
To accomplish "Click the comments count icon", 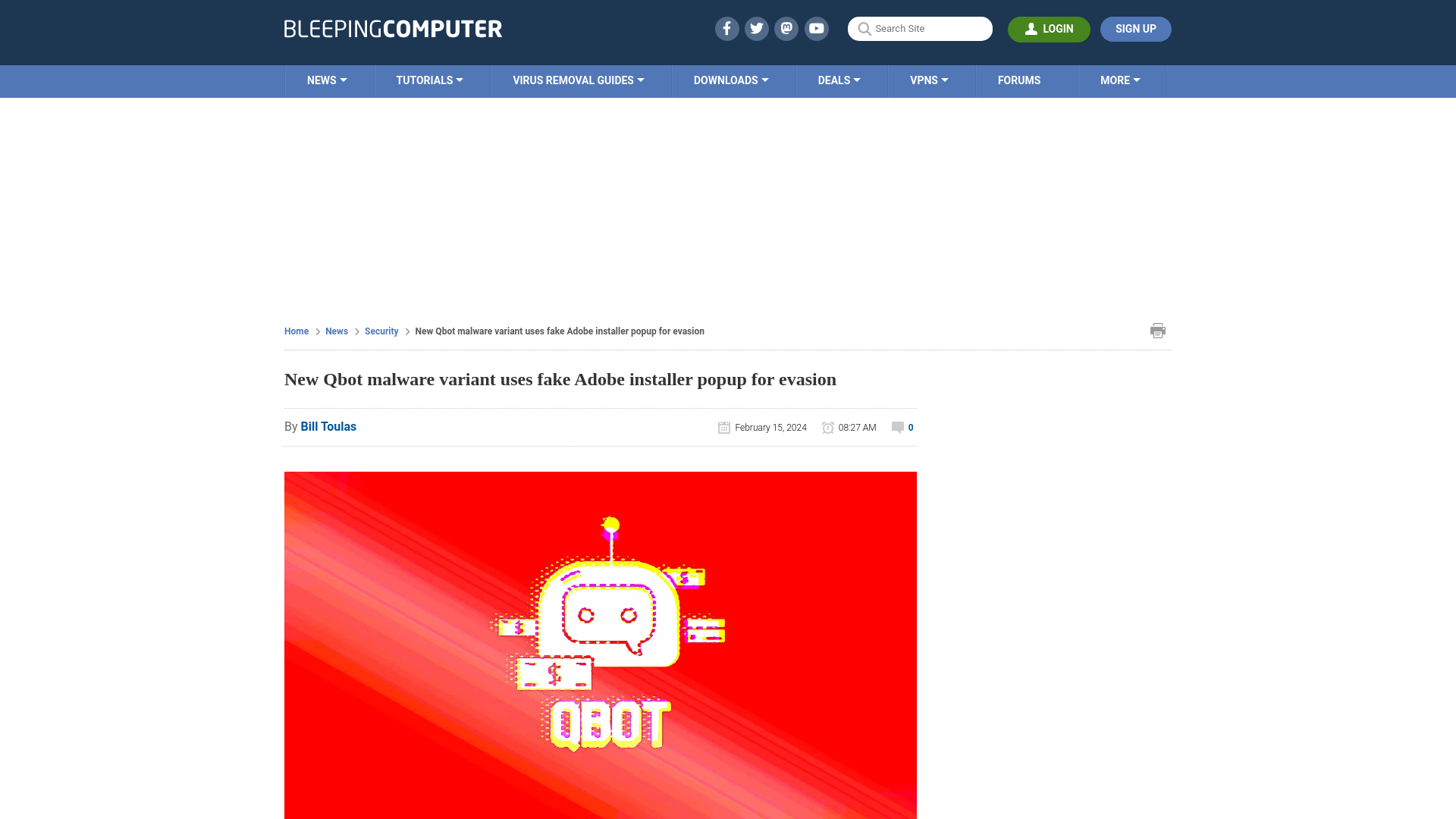I will (x=898, y=427).
